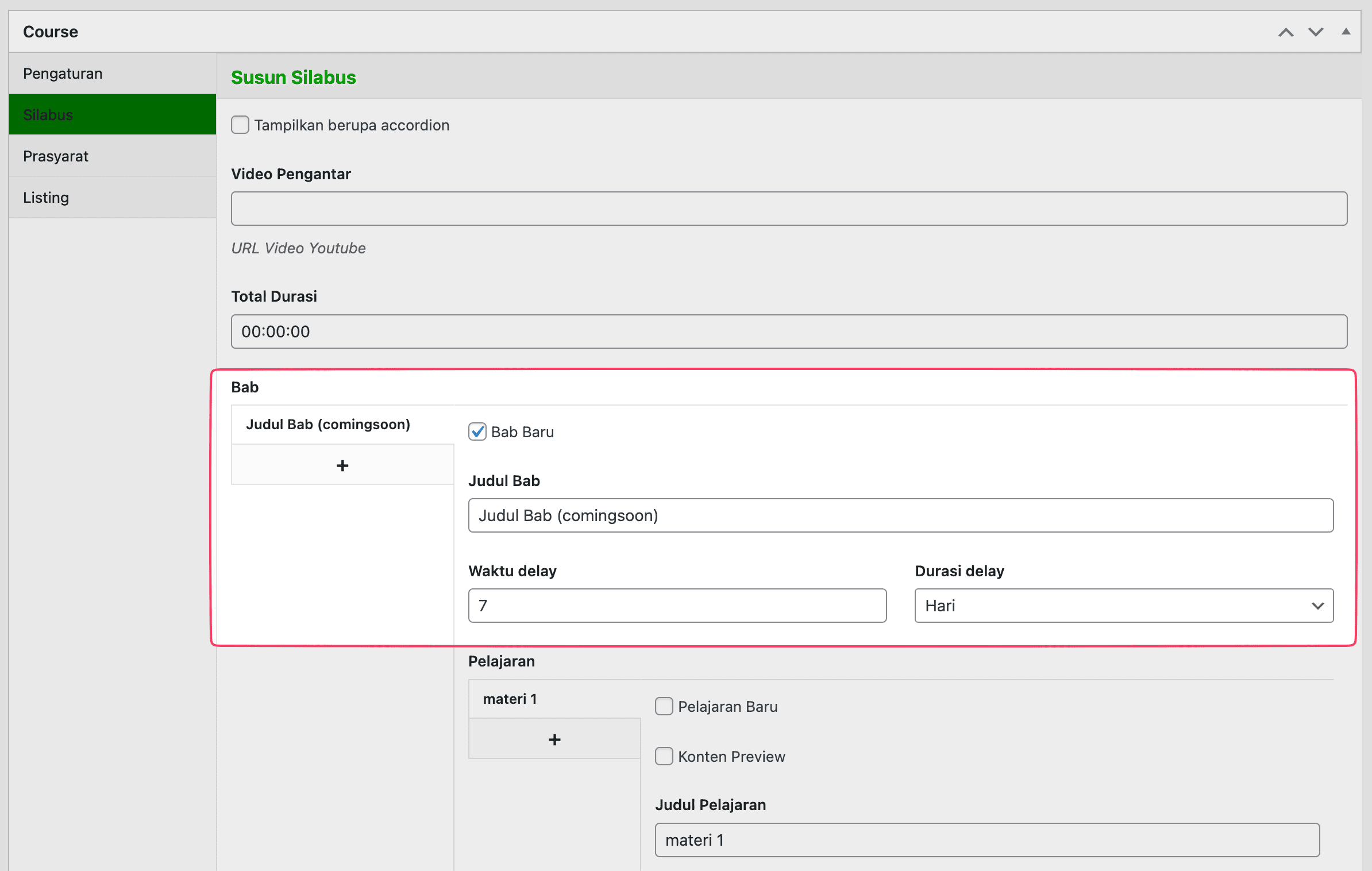Image resolution: width=1372 pixels, height=871 pixels.
Task: Click the Judul Pelajaran text field
Action: [986, 840]
